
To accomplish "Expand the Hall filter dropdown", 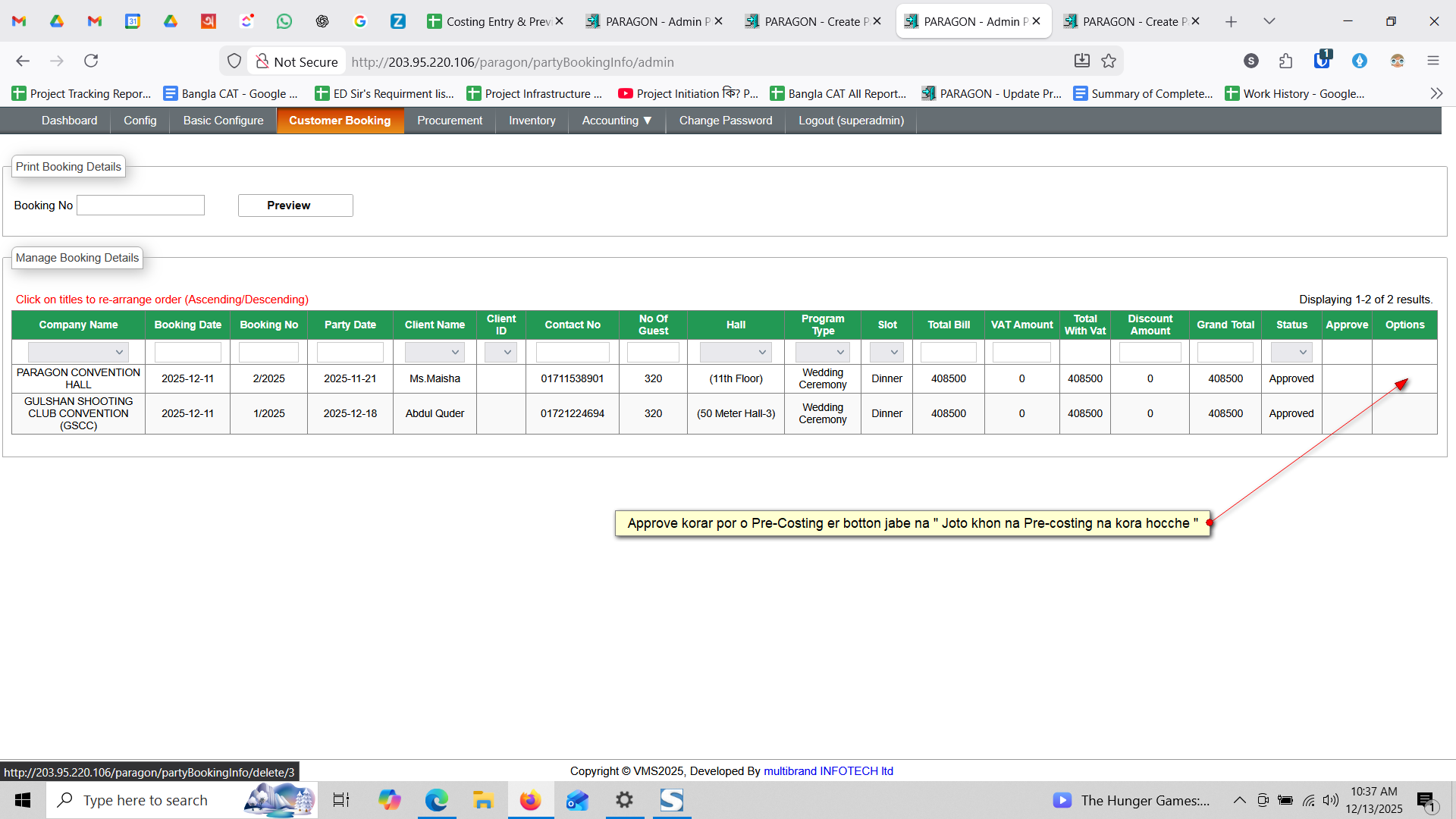I will point(735,353).
